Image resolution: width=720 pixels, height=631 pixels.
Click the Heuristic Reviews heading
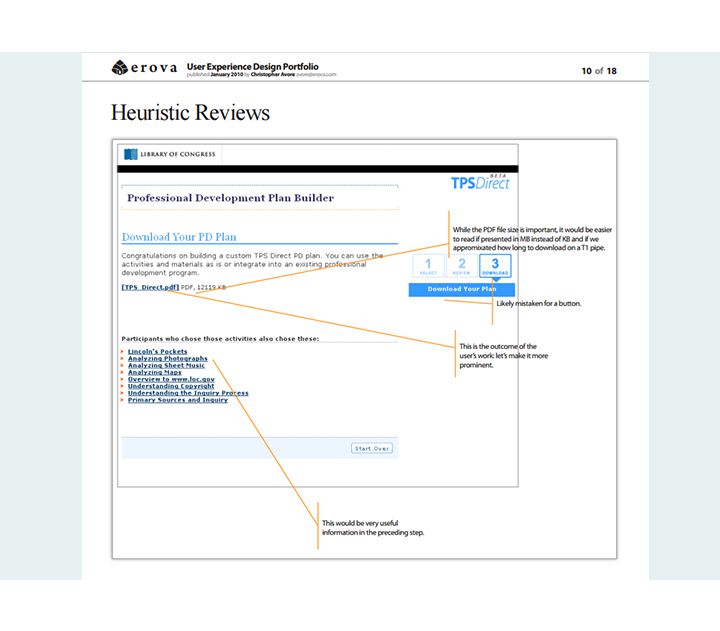pyautogui.click(x=190, y=112)
